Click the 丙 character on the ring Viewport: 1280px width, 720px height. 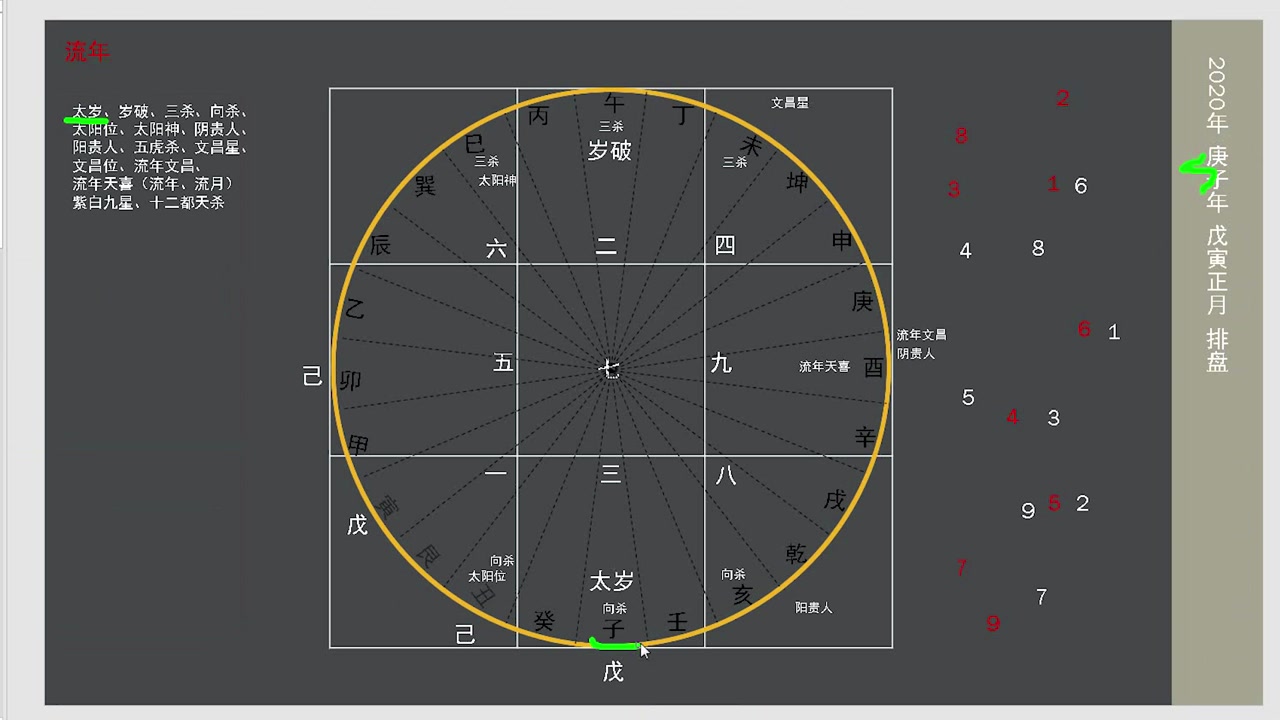click(538, 116)
